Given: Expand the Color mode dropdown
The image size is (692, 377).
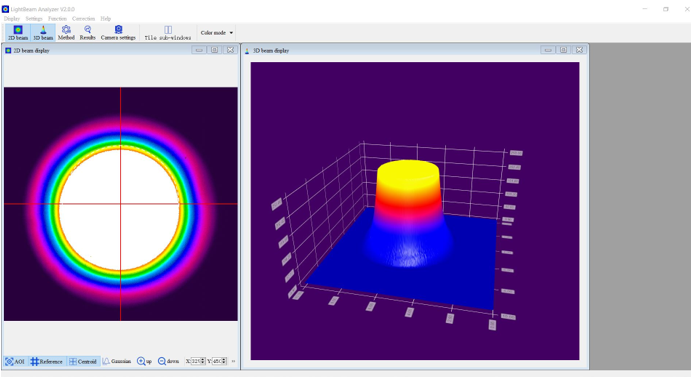Looking at the screenshot, I should (217, 33).
